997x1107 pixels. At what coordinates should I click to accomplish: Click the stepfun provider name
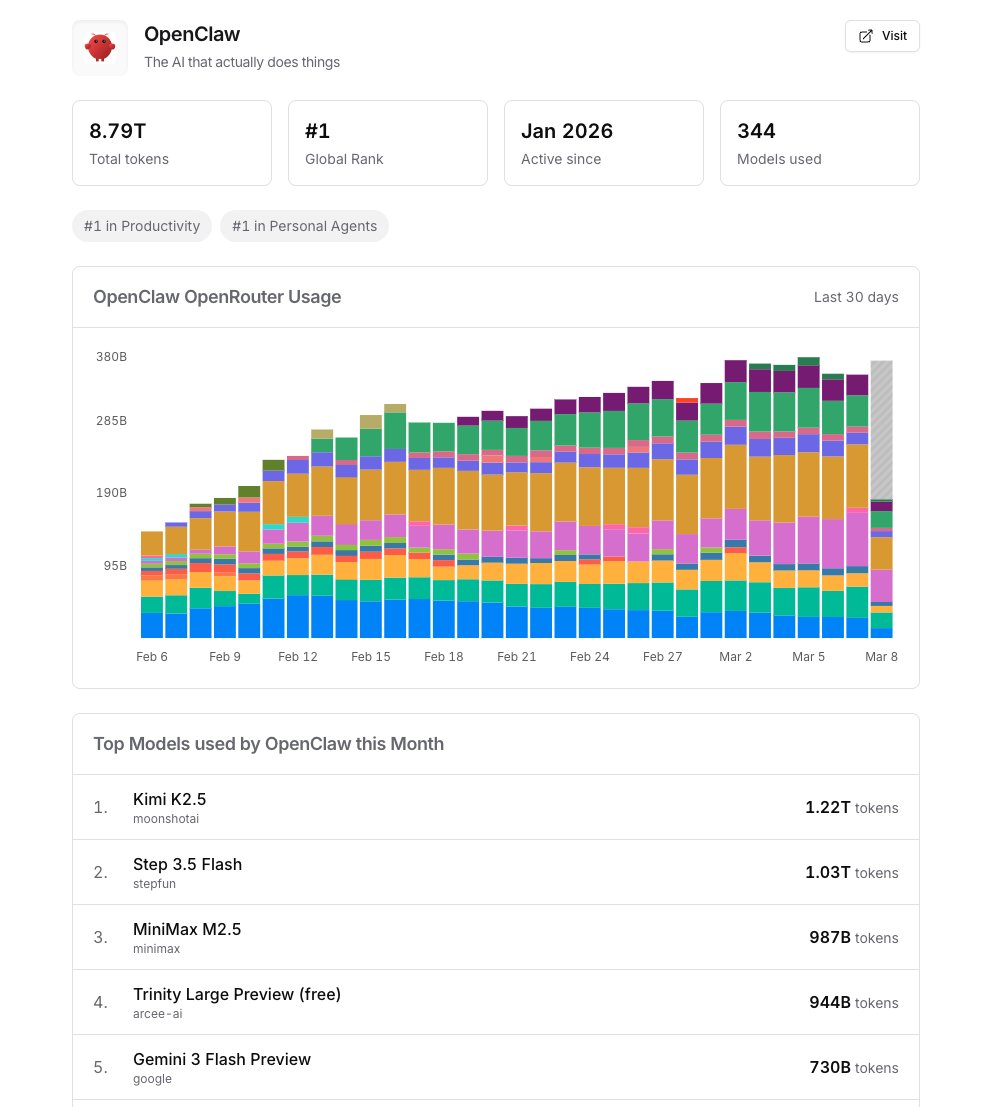tap(154, 884)
